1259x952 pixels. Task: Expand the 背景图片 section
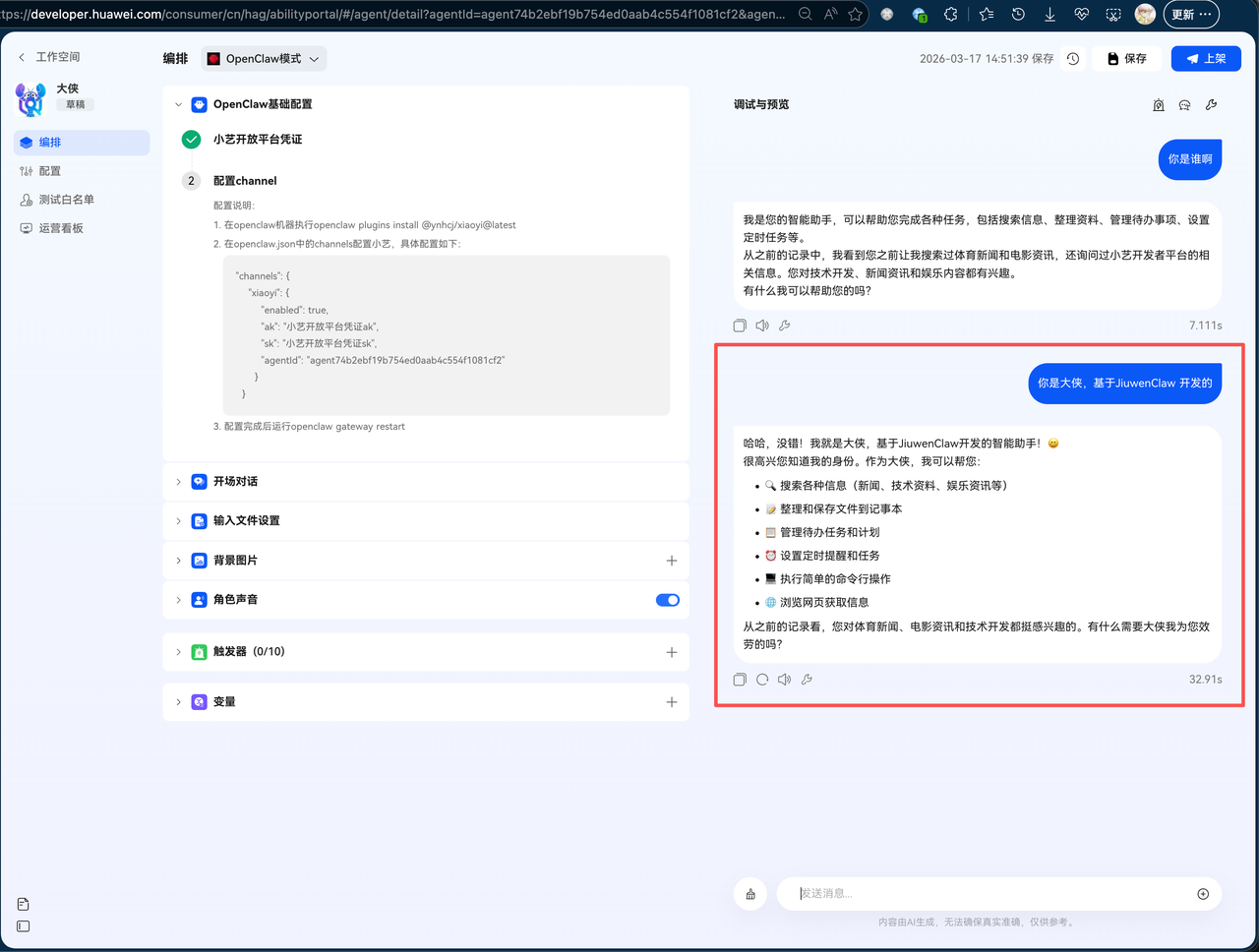pyautogui.click(x=178, y=561)
